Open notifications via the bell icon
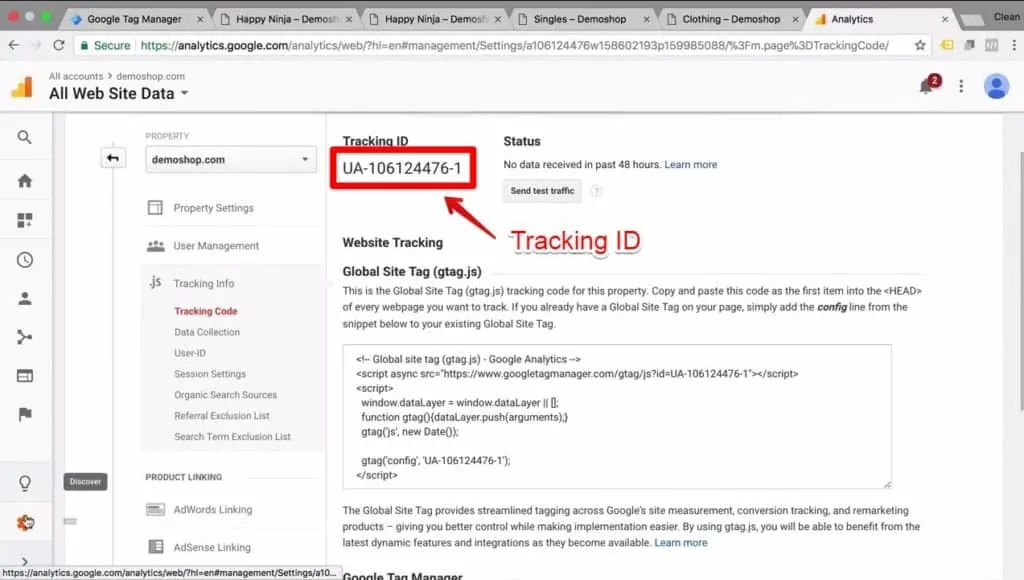 click(x=925, y=86)
